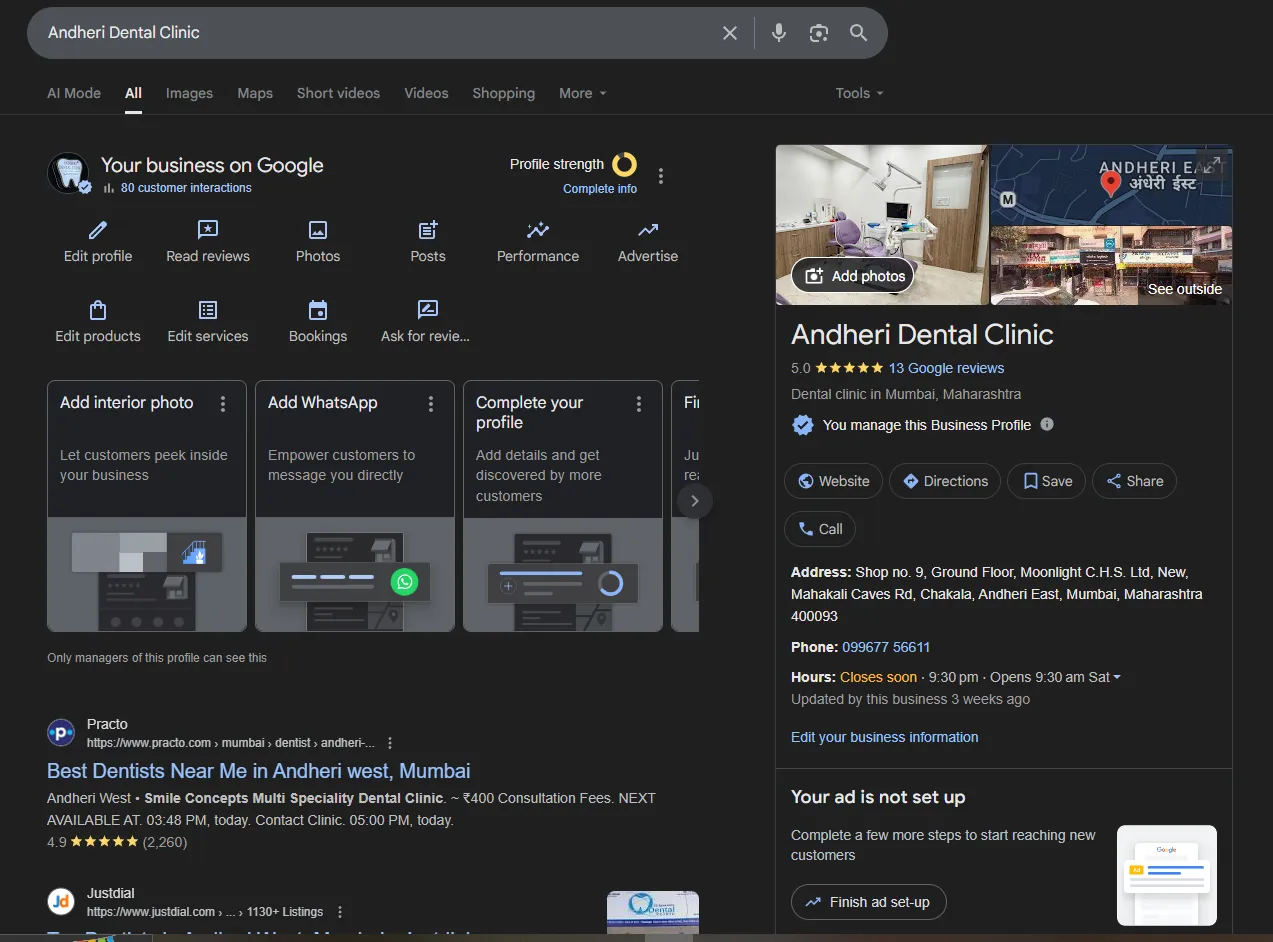Open the See outside street view thumbnail
The width and height of the screenshot is (1273, 942).
[x=1111, y=265]
